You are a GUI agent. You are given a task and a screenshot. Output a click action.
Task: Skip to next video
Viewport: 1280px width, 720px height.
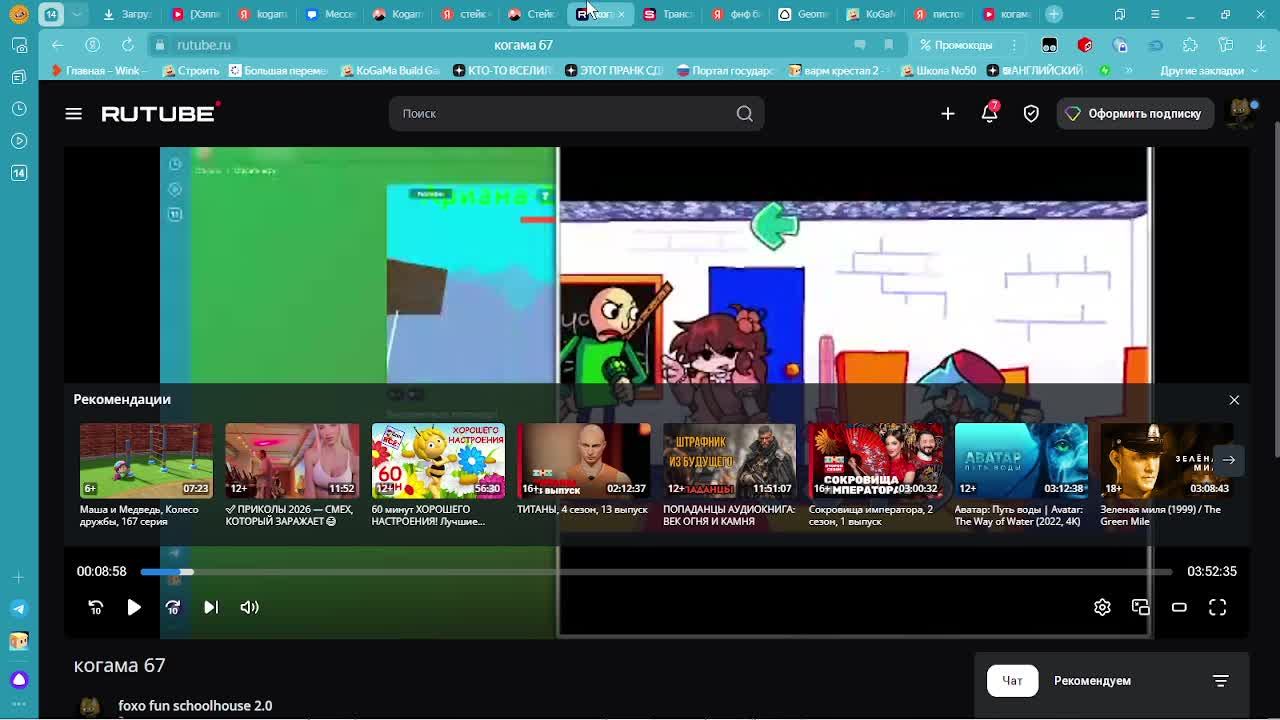click(x=211, y=607)
